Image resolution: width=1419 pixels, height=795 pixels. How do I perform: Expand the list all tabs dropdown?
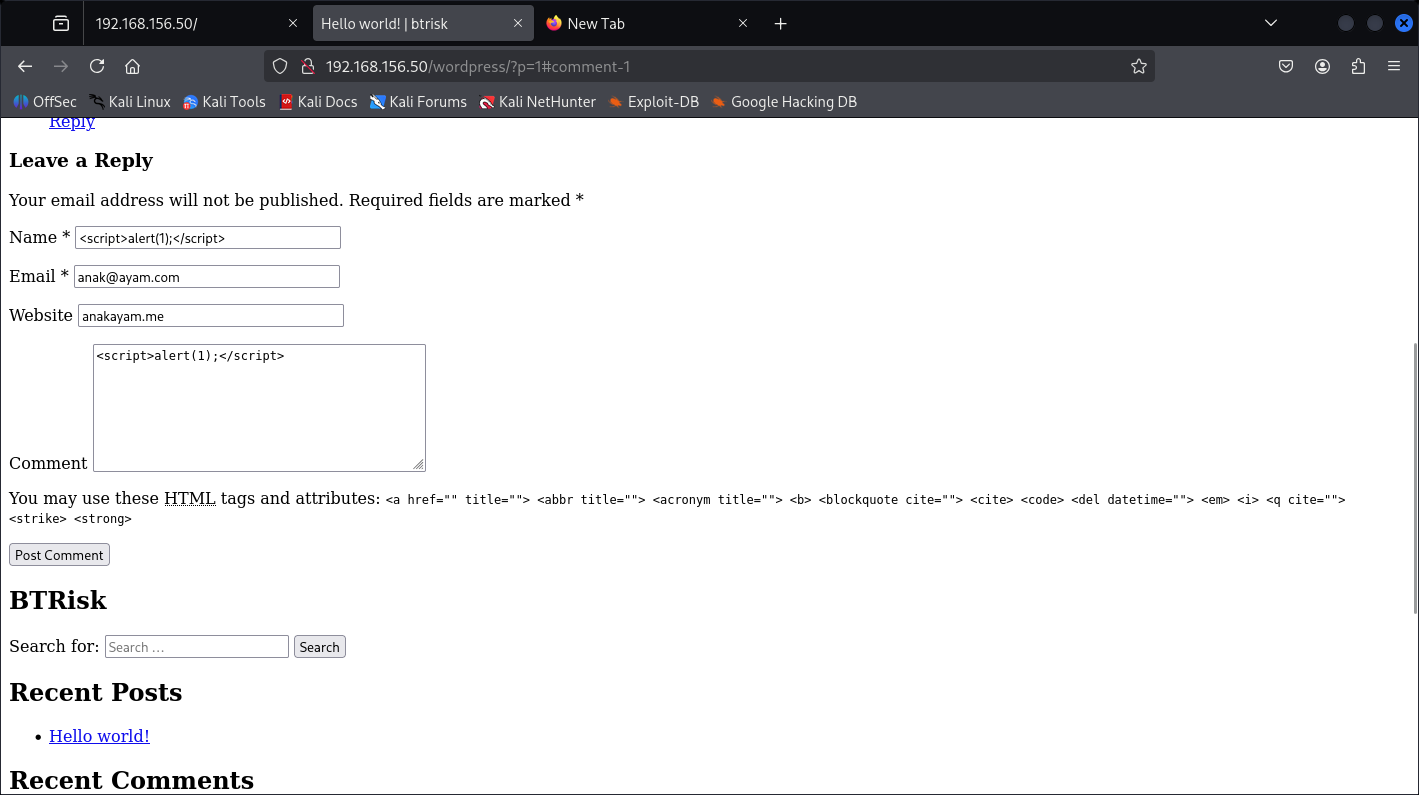pyautogui.click(x=1271, y=23)
